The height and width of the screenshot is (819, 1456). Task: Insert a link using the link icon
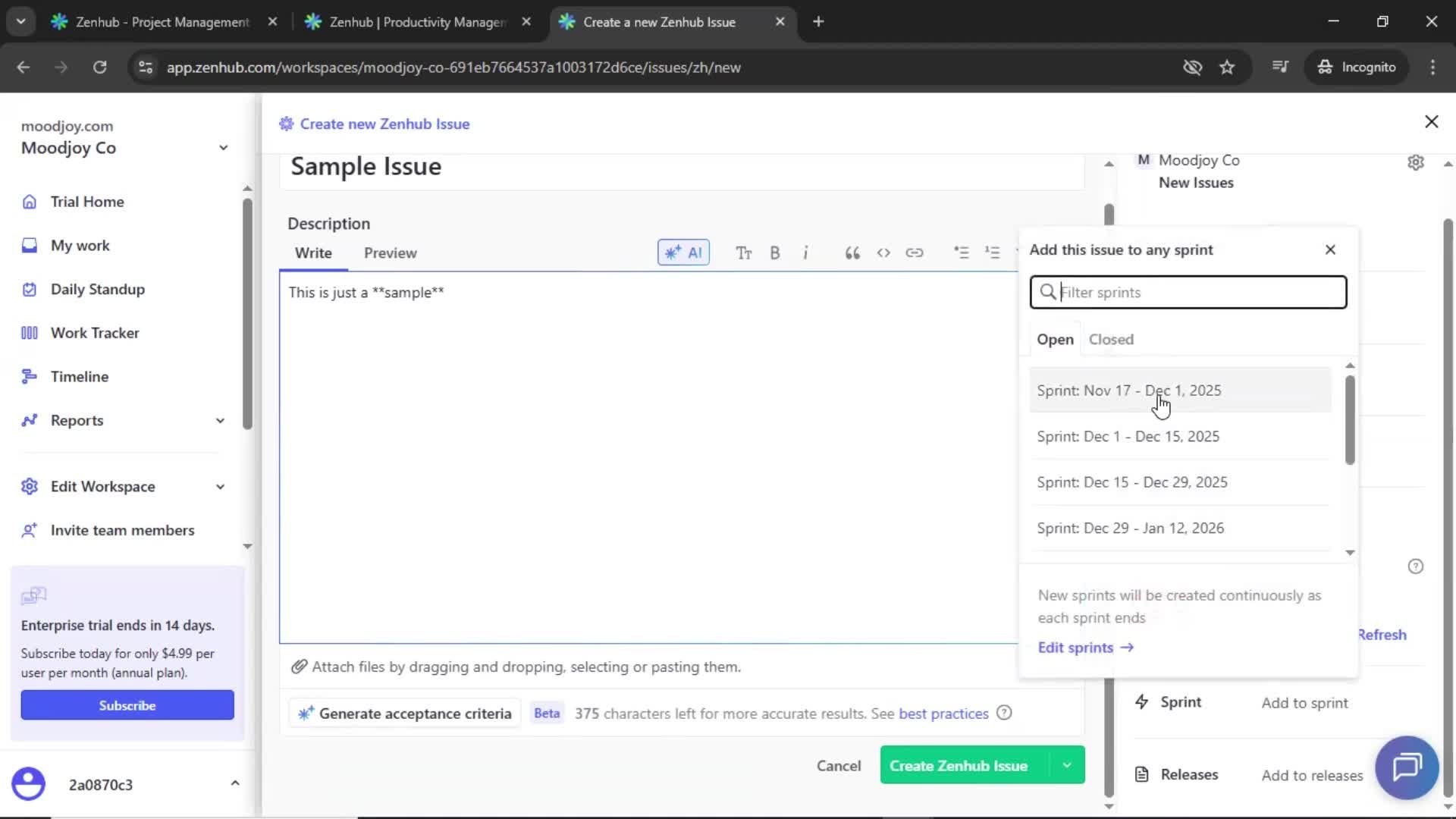click(915, 253)
